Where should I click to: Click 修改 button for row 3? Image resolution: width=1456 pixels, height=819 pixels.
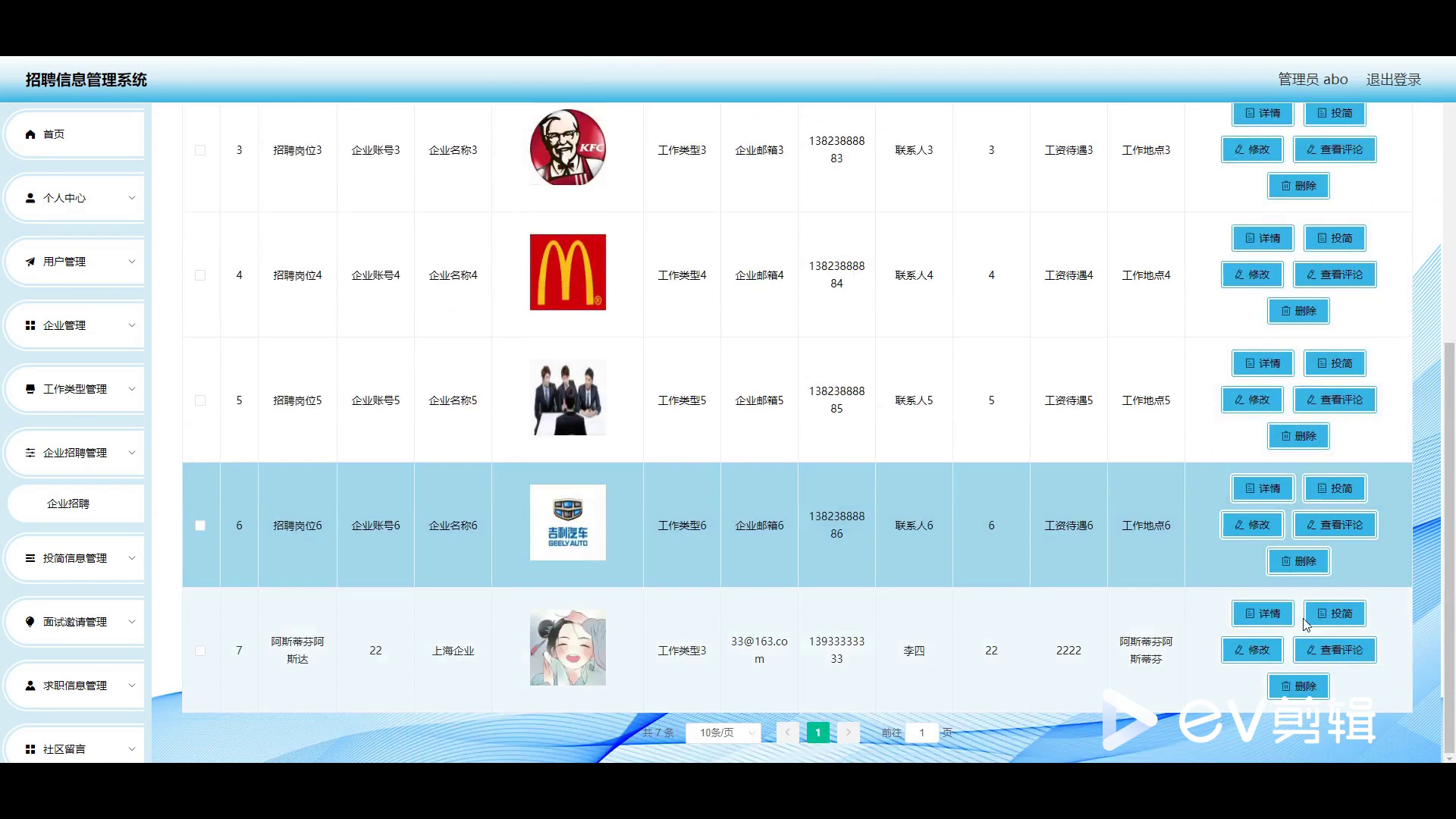[1252, 149]
